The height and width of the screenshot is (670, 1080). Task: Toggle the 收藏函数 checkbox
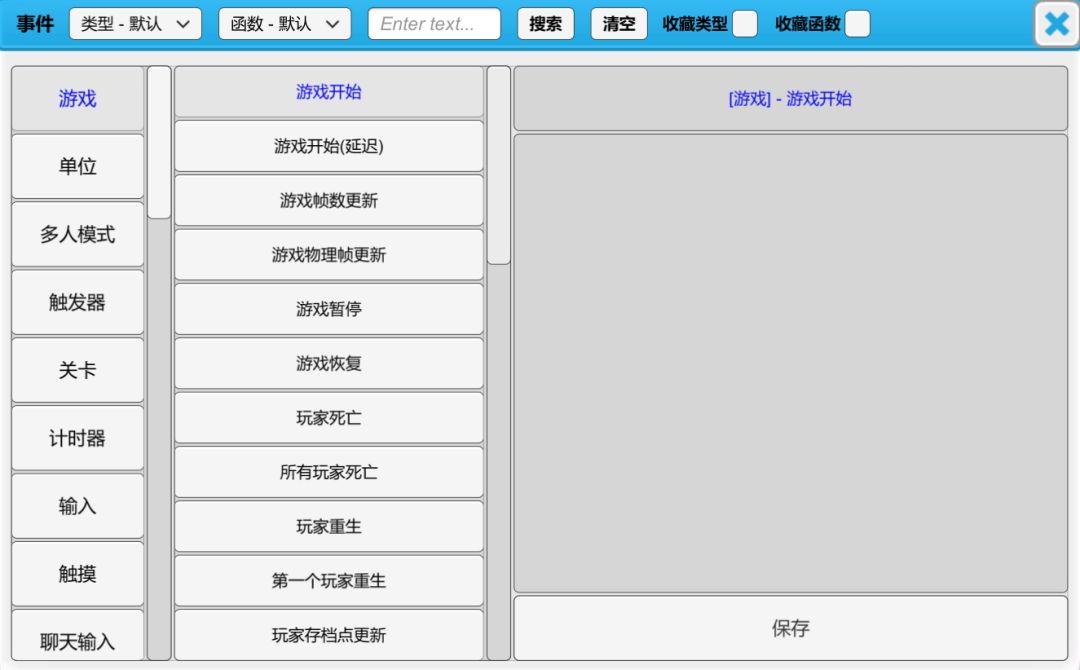coord(857,24)
